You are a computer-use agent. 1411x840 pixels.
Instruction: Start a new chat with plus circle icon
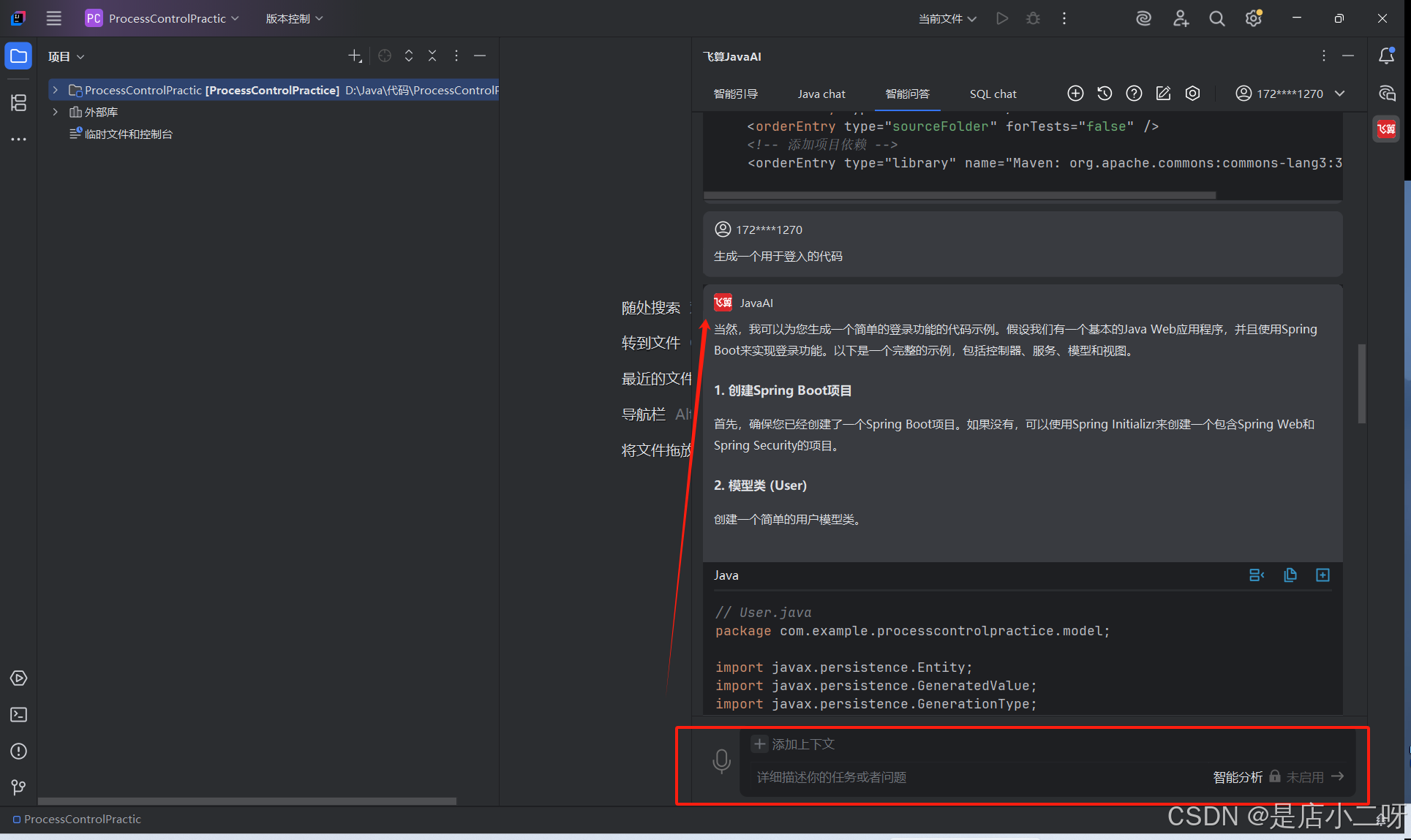tap(1075, 94)
